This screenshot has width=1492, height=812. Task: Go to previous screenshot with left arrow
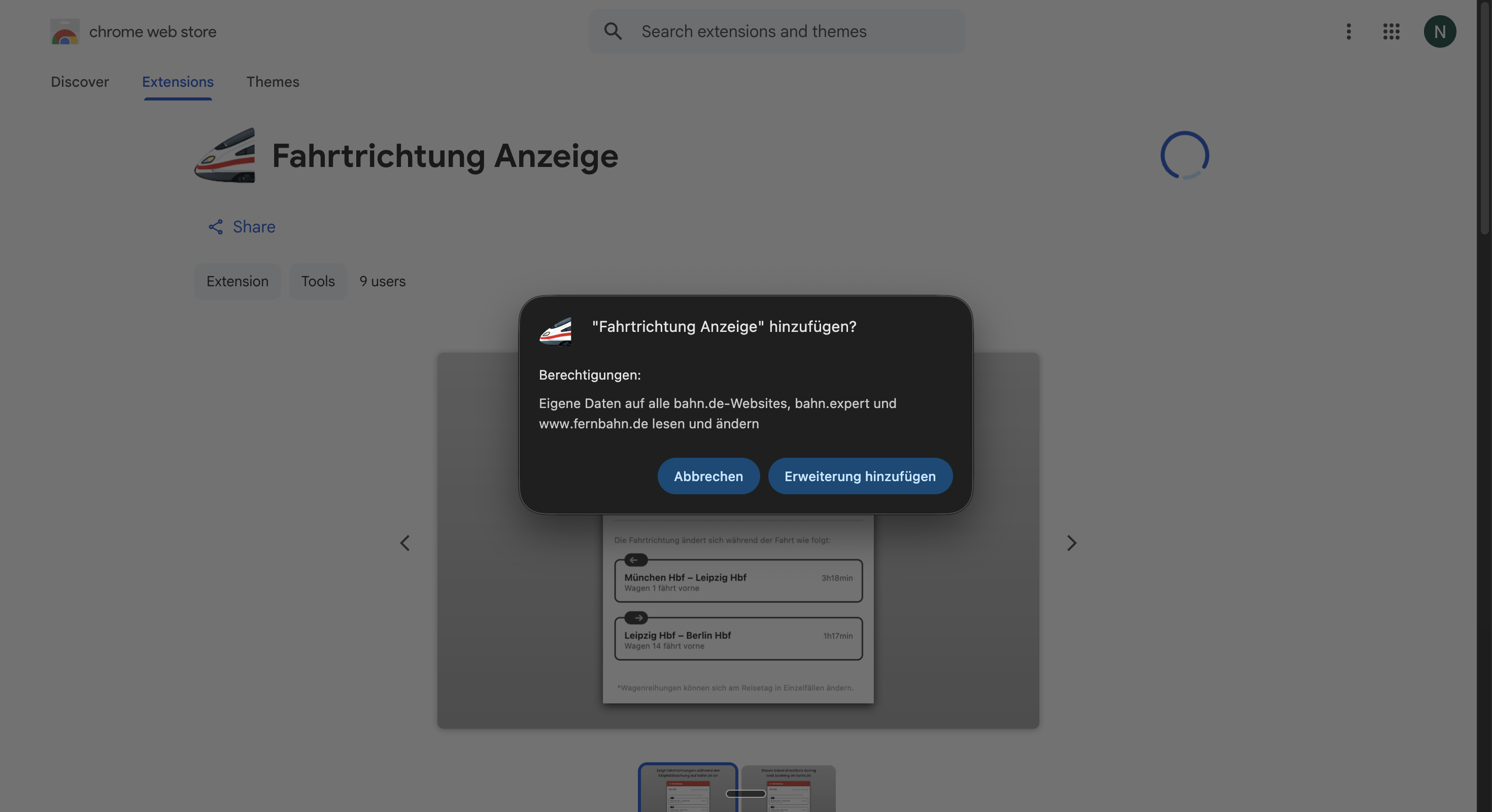[405, 543]
